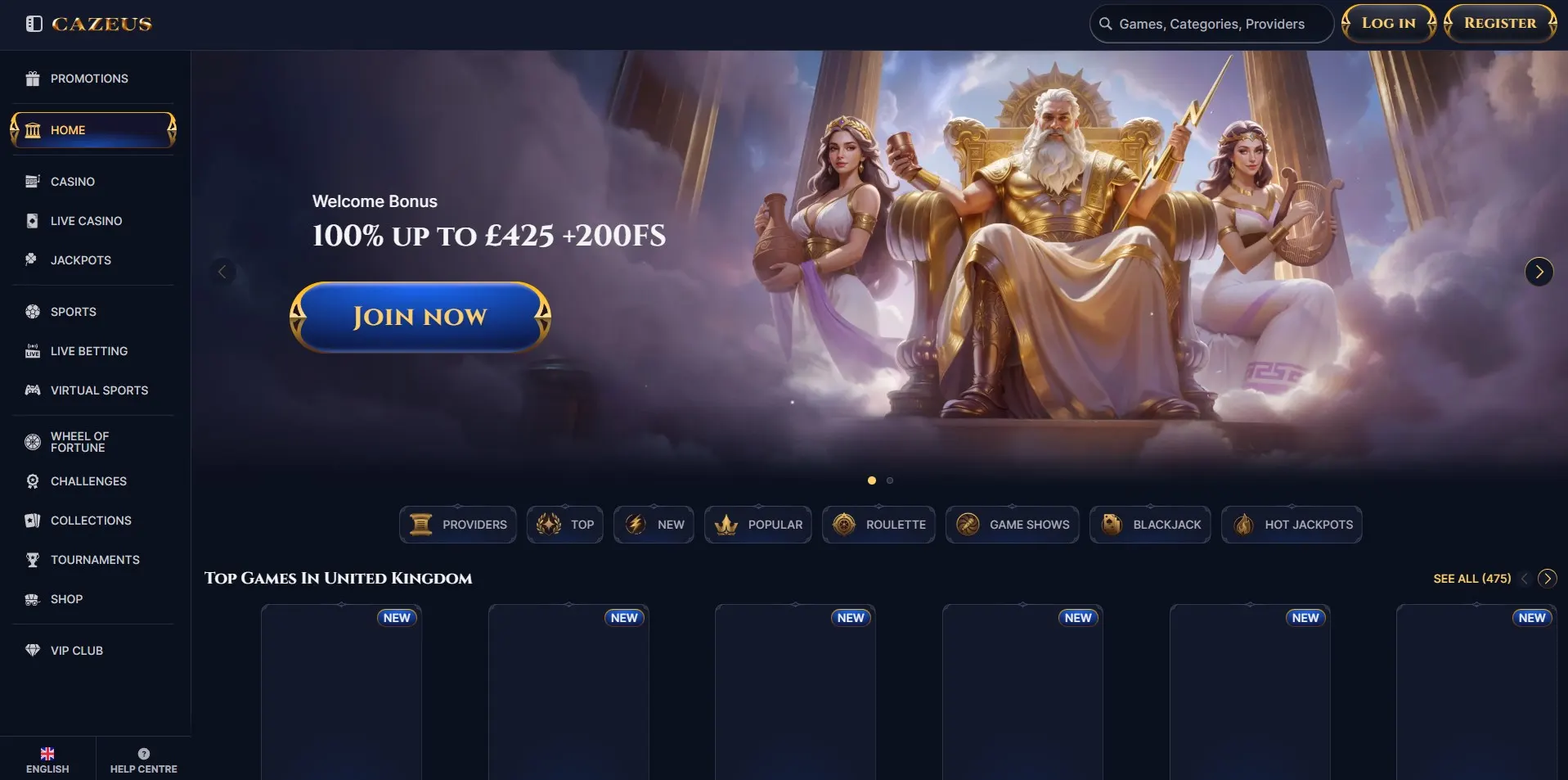Image resolution: width=1568 pixels, height=780 pixels.
Task: Click the Jackpots icon in sidebar
Action: (32, 259)
